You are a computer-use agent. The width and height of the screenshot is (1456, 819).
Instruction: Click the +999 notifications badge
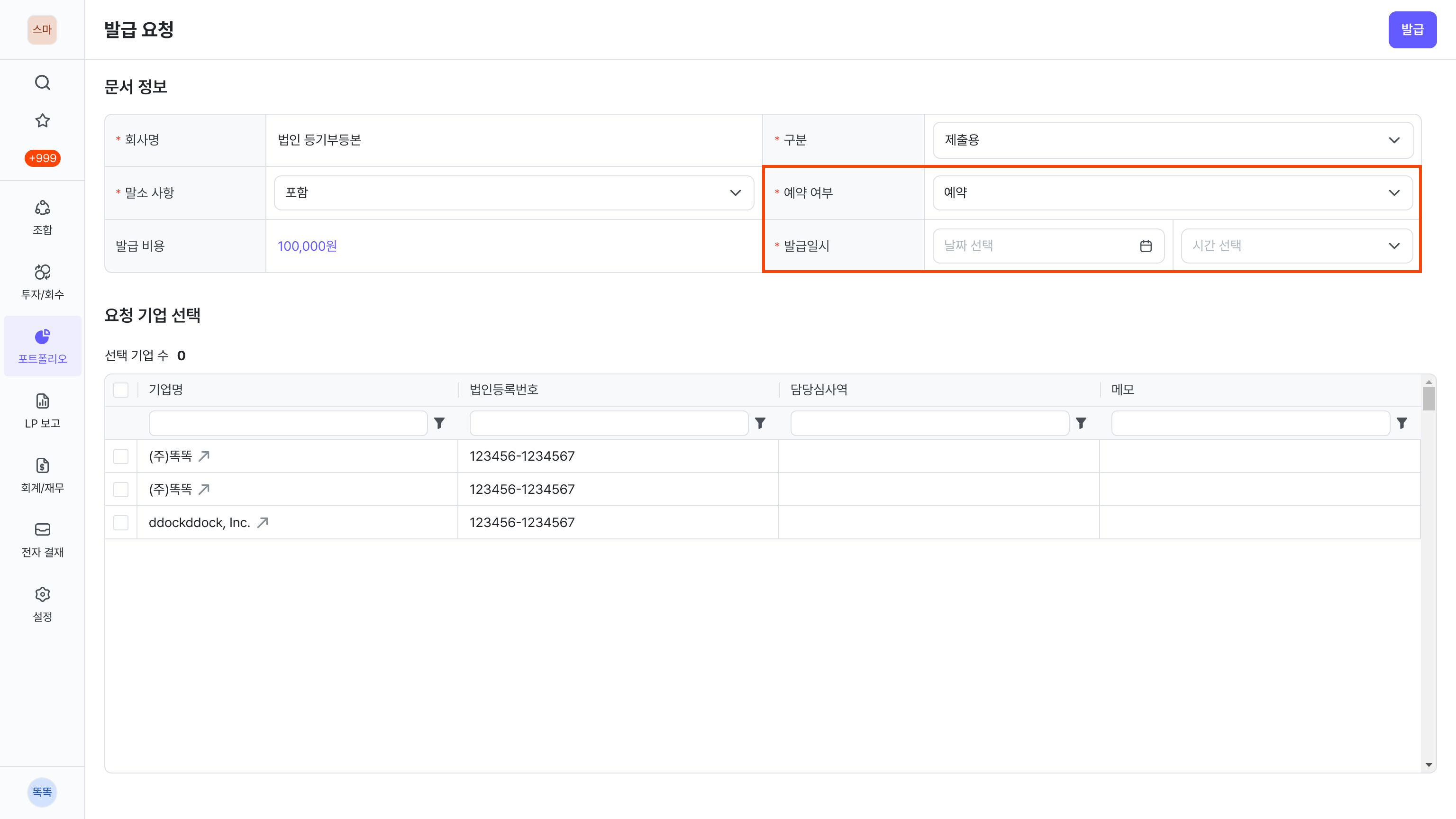pos(42,158)
